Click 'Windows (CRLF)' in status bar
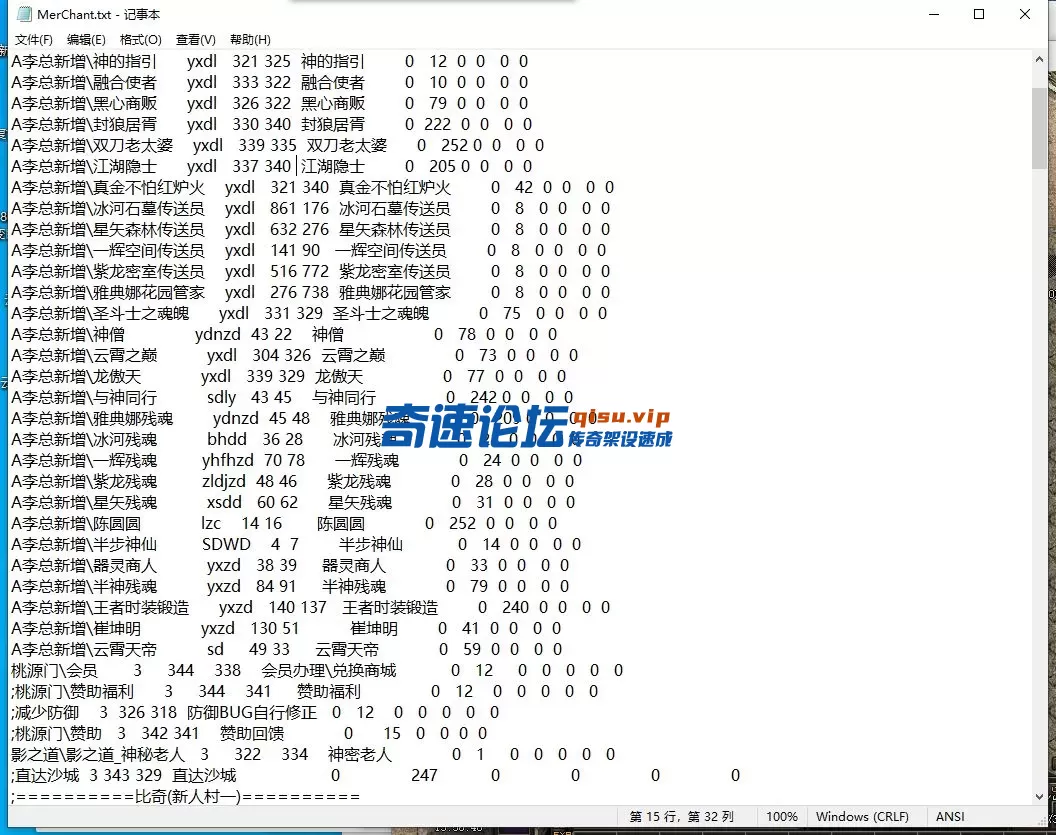 click(862, 817)
